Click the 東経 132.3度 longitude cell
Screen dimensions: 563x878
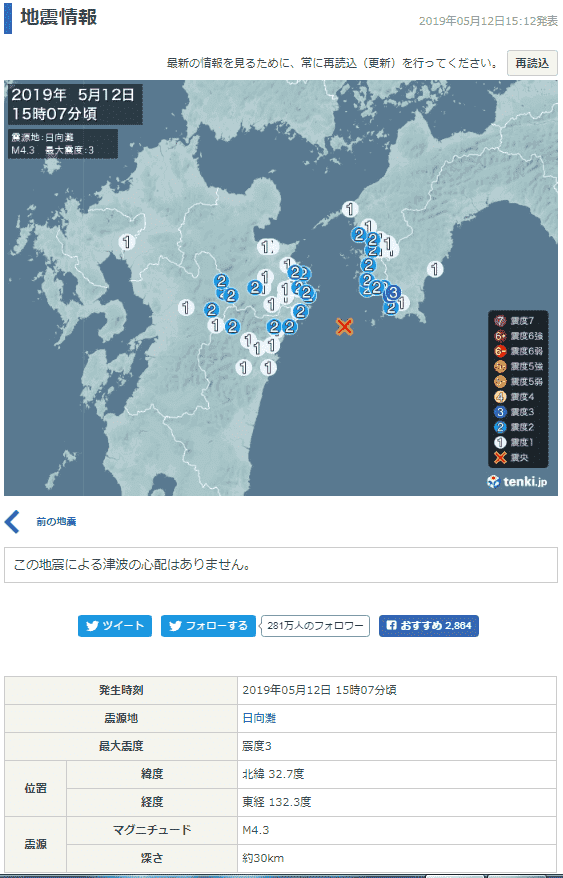(397, 802)
